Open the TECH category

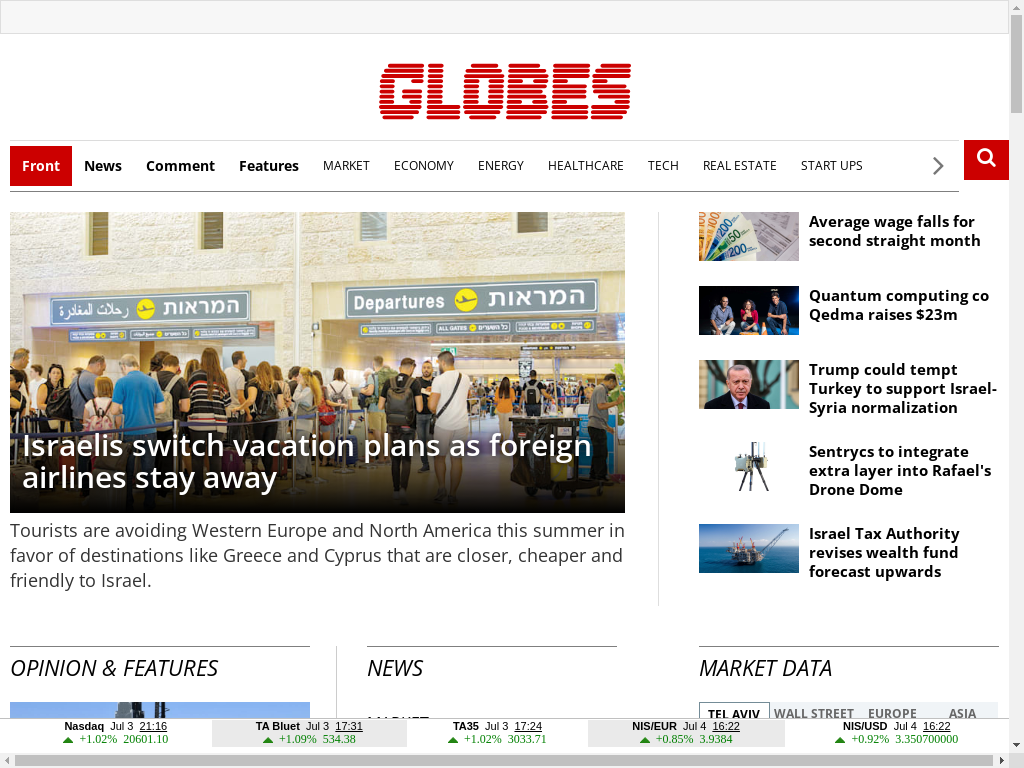tap(663, 166)
